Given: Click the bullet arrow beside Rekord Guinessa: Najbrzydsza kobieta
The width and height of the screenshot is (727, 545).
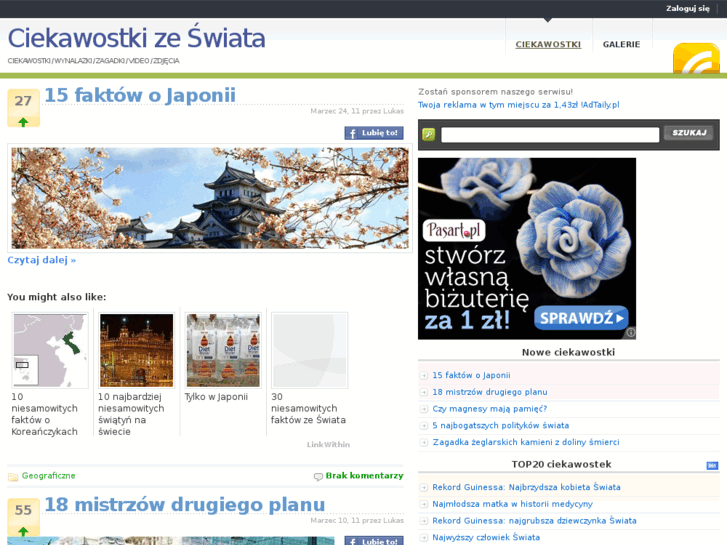Looking at the screenshot, I should 423,487.
